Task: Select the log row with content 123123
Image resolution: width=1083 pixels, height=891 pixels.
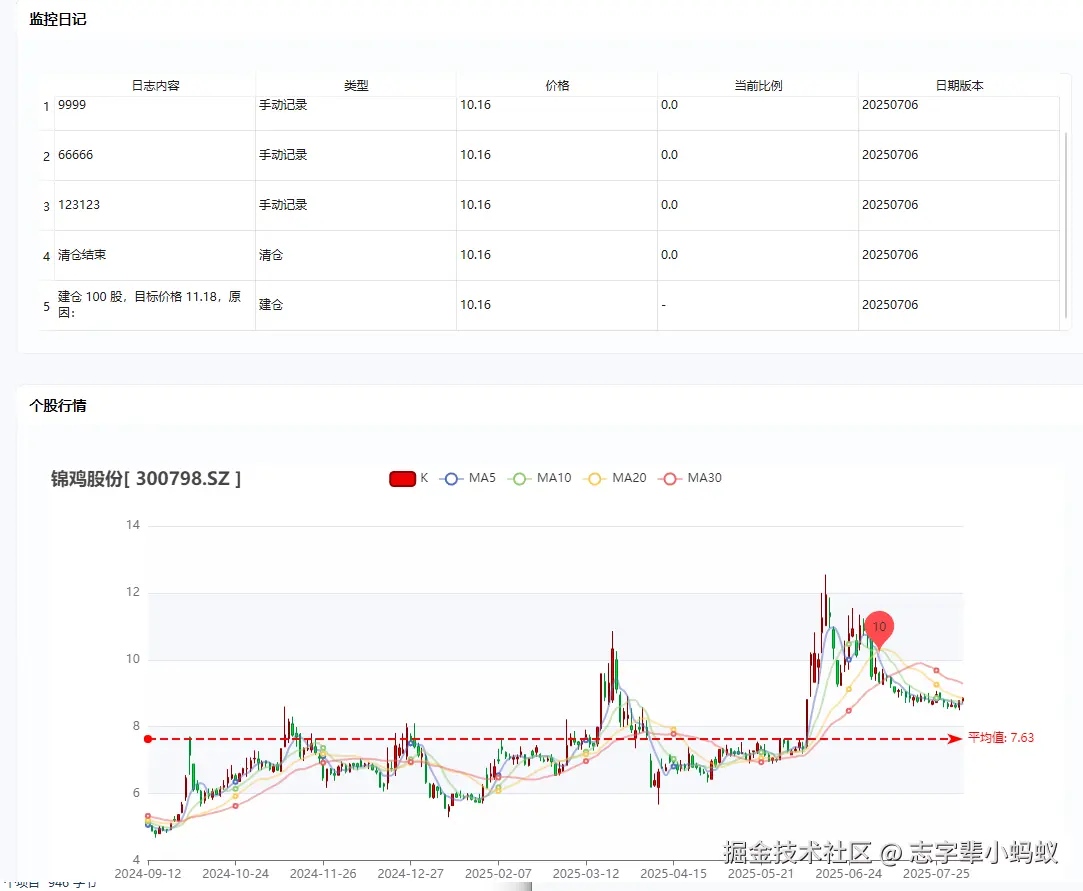Action: (549, 205)
